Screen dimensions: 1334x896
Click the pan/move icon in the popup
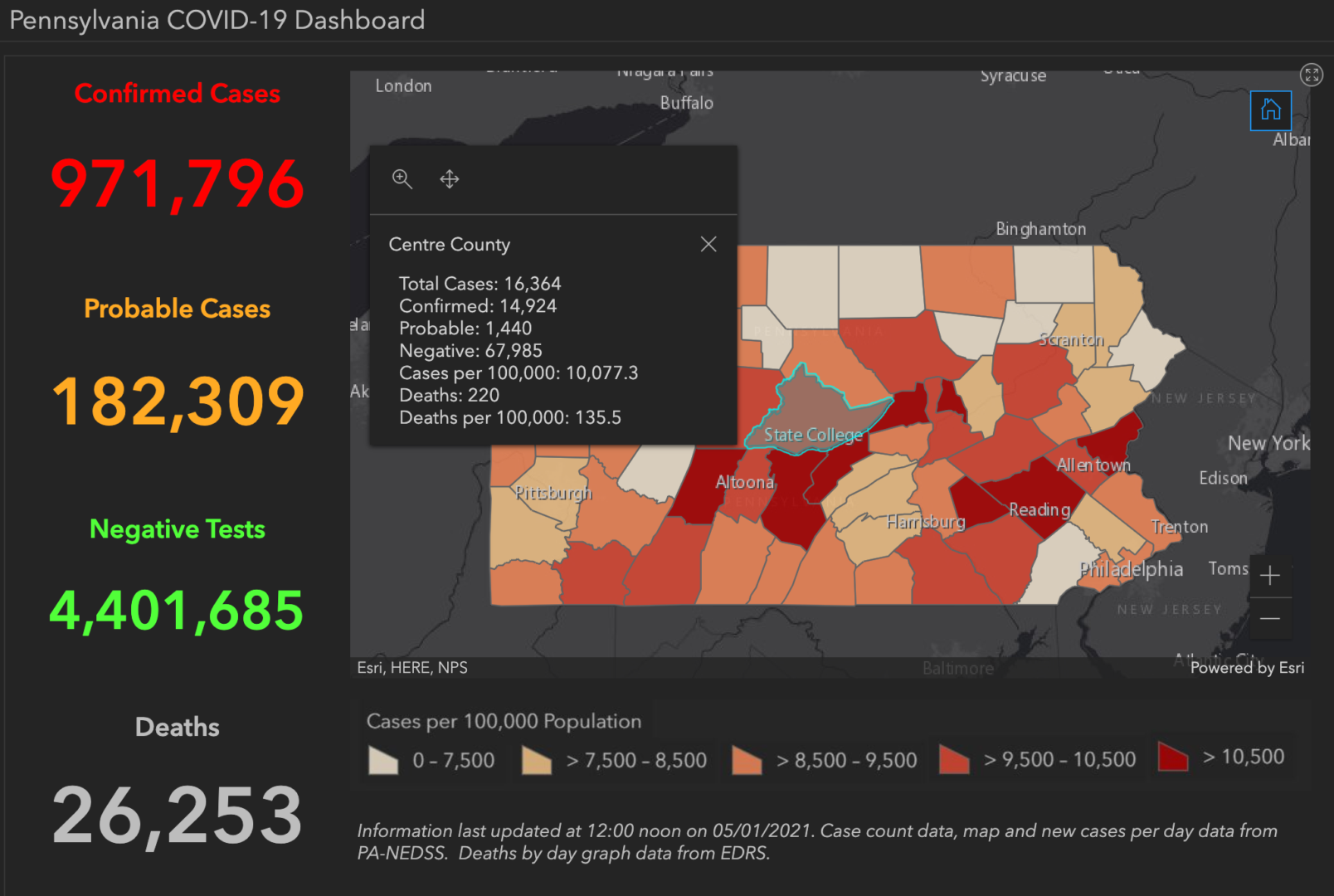click(450, 179)
